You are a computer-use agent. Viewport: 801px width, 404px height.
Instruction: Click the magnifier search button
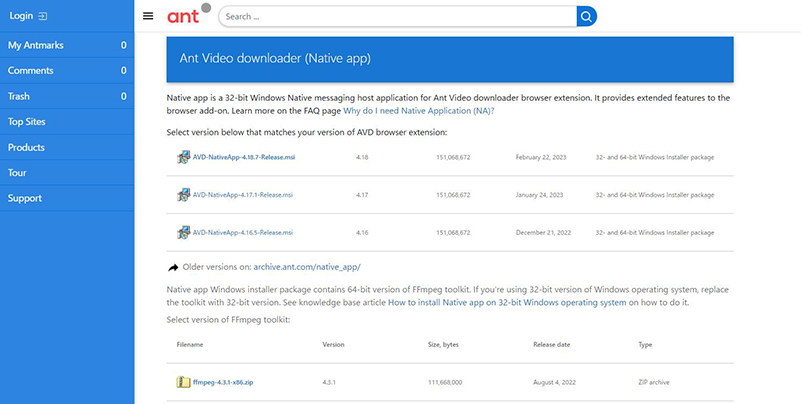[586, 16]
